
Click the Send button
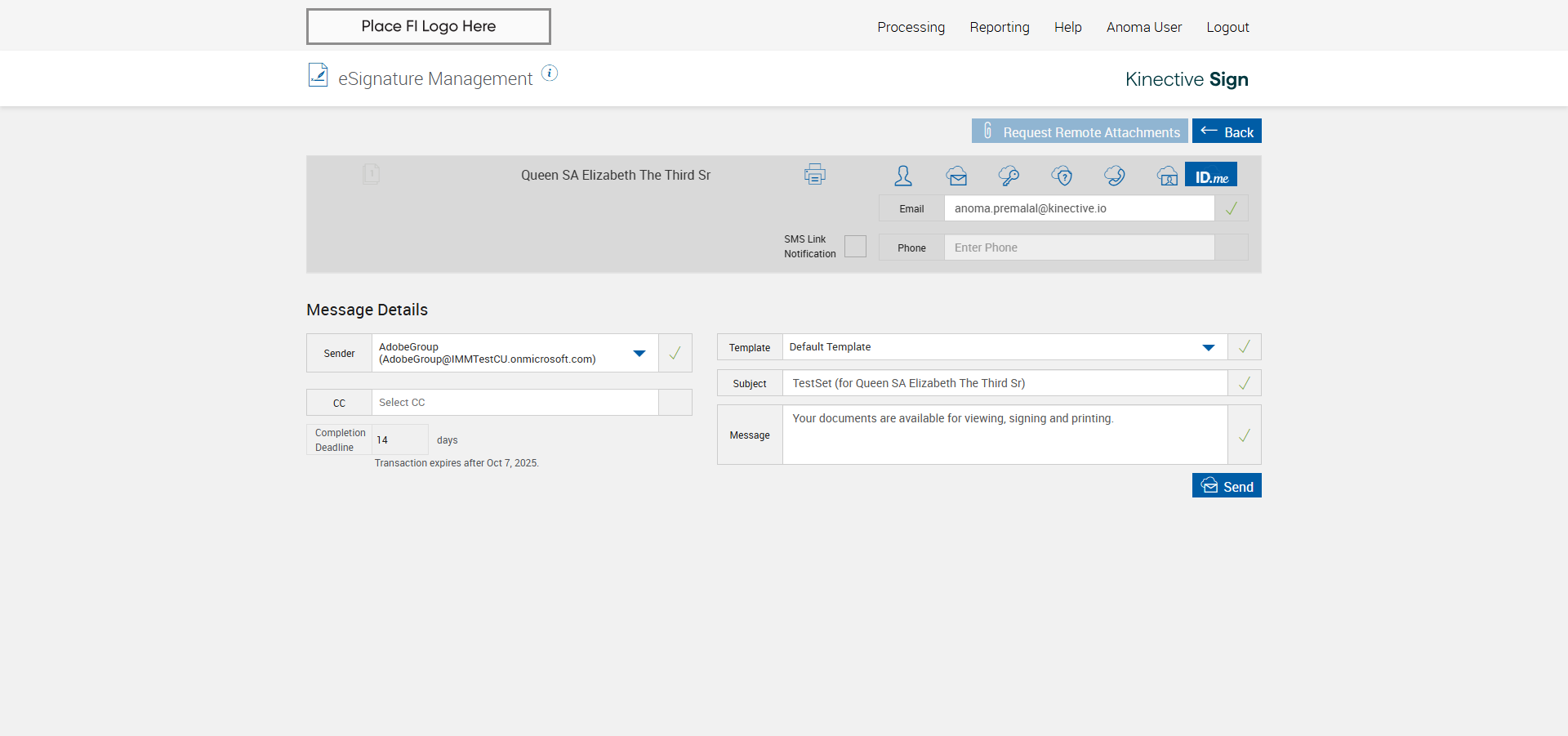[1227, 486]
